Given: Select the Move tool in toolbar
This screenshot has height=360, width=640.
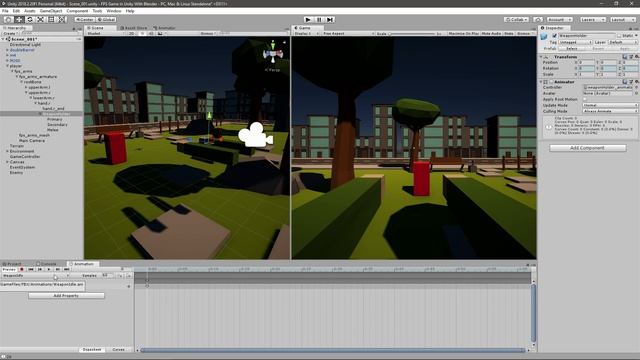Looking at the screenshot, I should (x=19, y=19).
